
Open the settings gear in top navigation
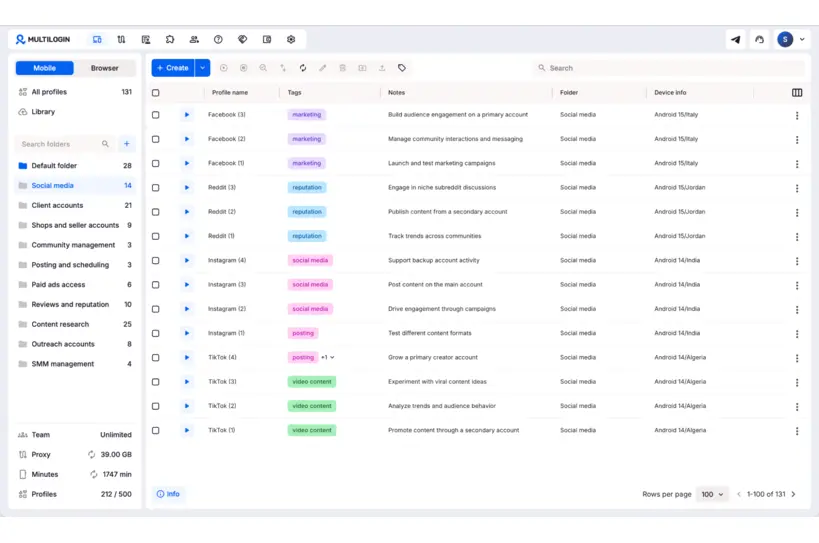(x=291, y=40)
